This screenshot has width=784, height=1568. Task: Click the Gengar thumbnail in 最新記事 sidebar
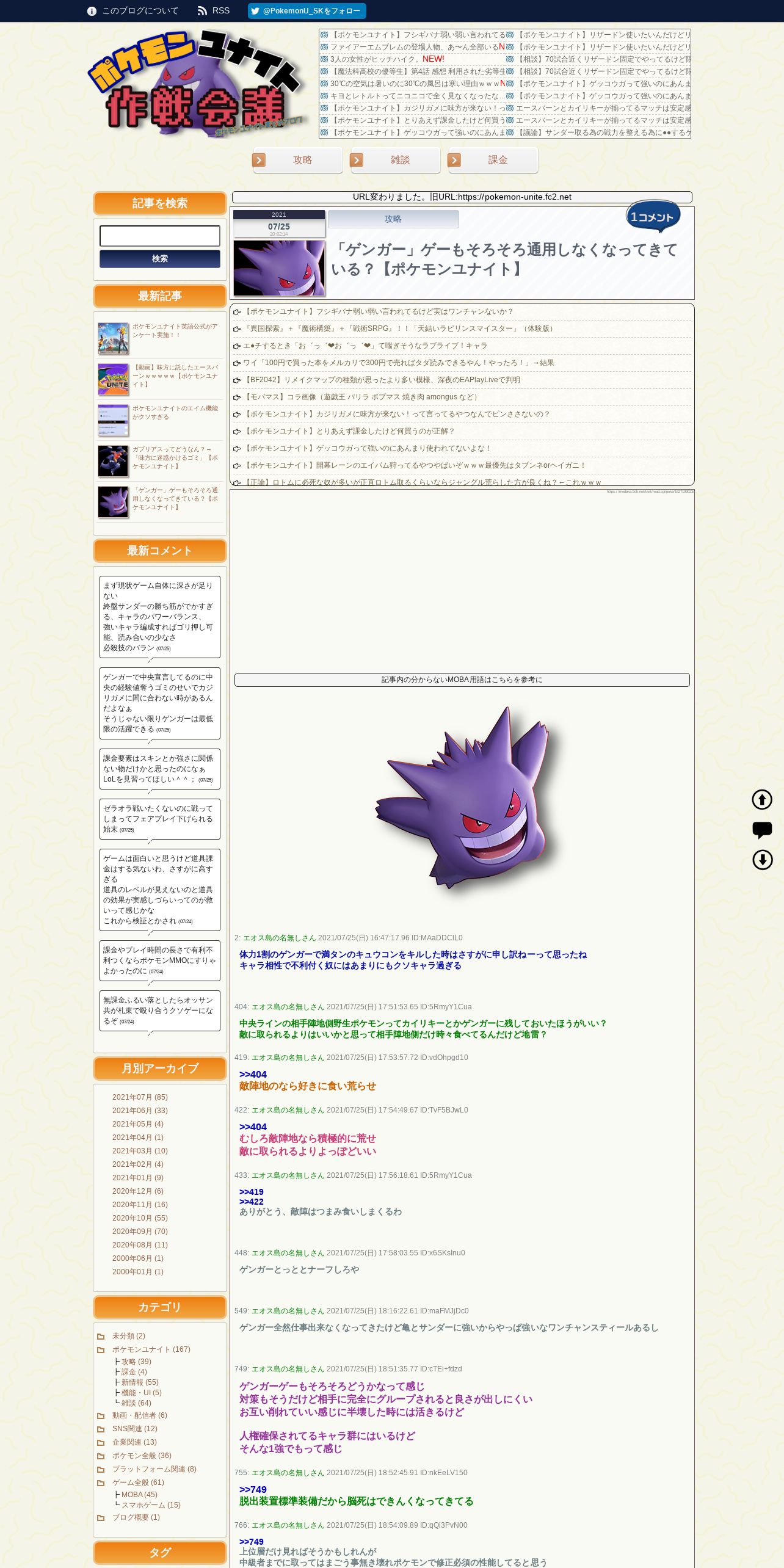(113, 502)
